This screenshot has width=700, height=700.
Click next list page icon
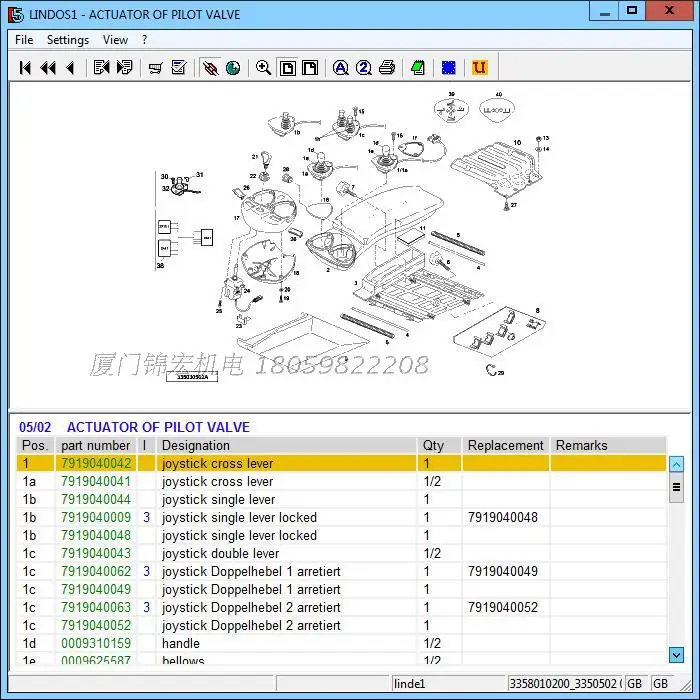(x=124, y=68)
